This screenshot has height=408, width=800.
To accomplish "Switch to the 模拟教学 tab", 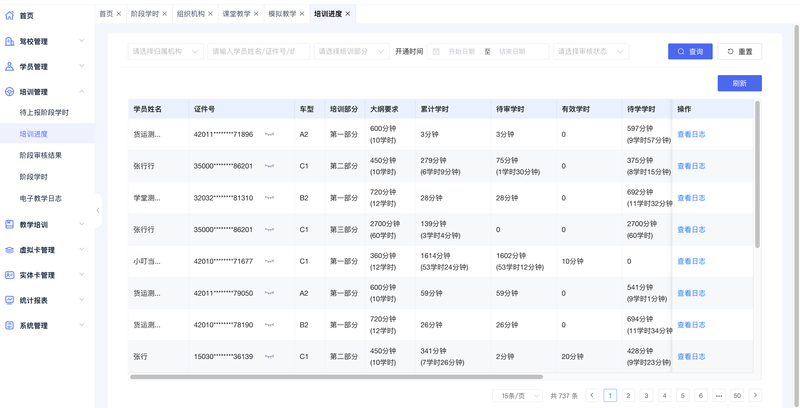I will point(282,14).
